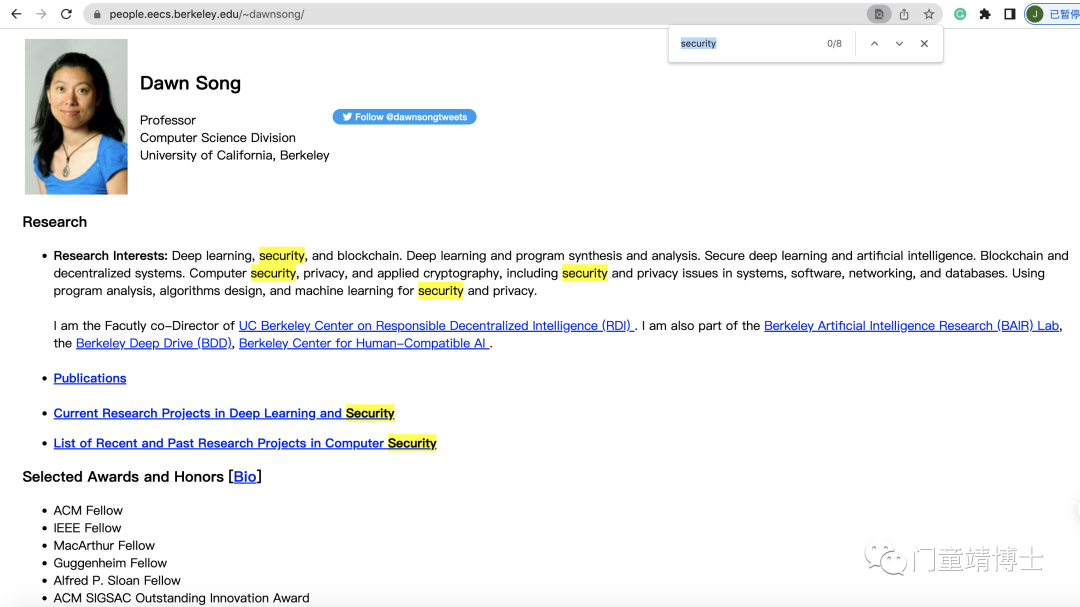Image resolution: width=1080 pixels, height=607 pixels.
Task: Open Current Research Projects in Deep Learning link
Action: [x=224, y=413]
